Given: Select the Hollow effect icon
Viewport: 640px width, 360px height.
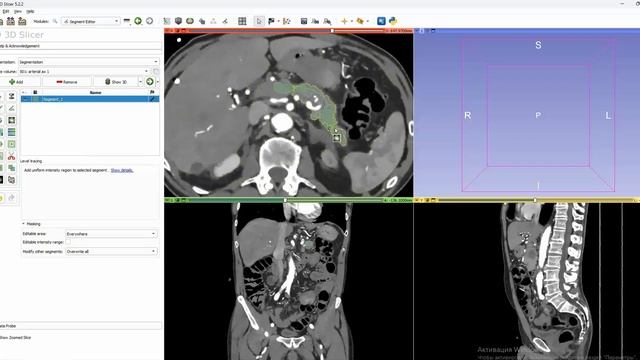Looking at the screenshot, I should click(x=11, y=144).
